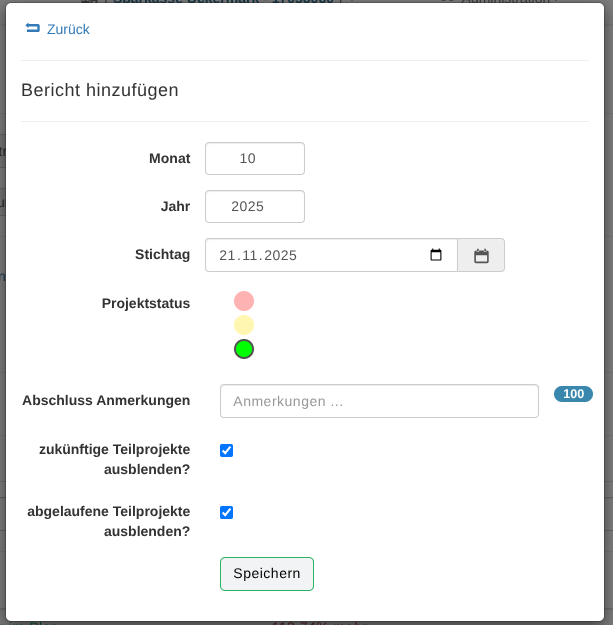This screenshot has width=613, height=625.
Task: Select the month segment 11 in Stichtag
Action: click(250, 255)
